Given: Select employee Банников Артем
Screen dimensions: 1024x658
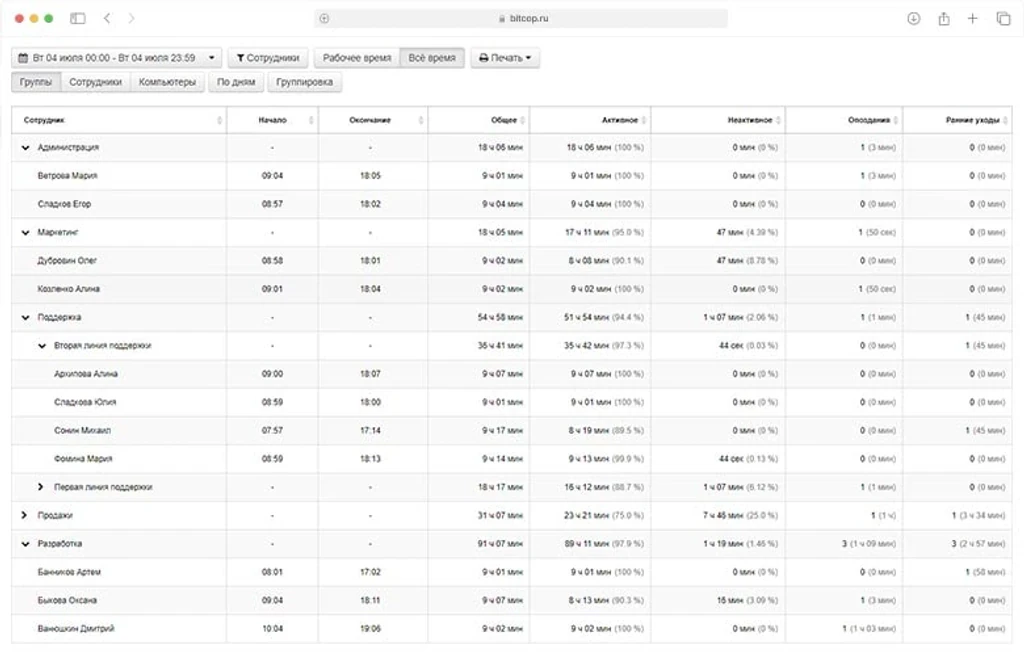Looking at the screenshot, I should [x=69, y=572].
